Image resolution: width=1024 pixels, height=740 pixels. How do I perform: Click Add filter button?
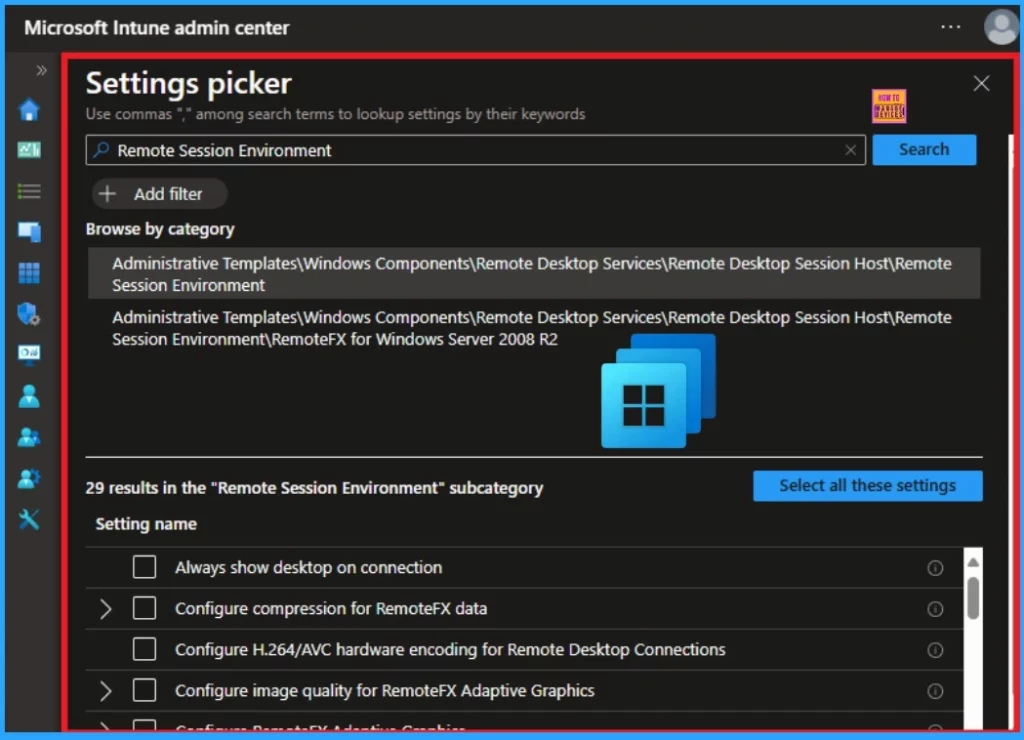pyautogui.click(x=160, y=194)
